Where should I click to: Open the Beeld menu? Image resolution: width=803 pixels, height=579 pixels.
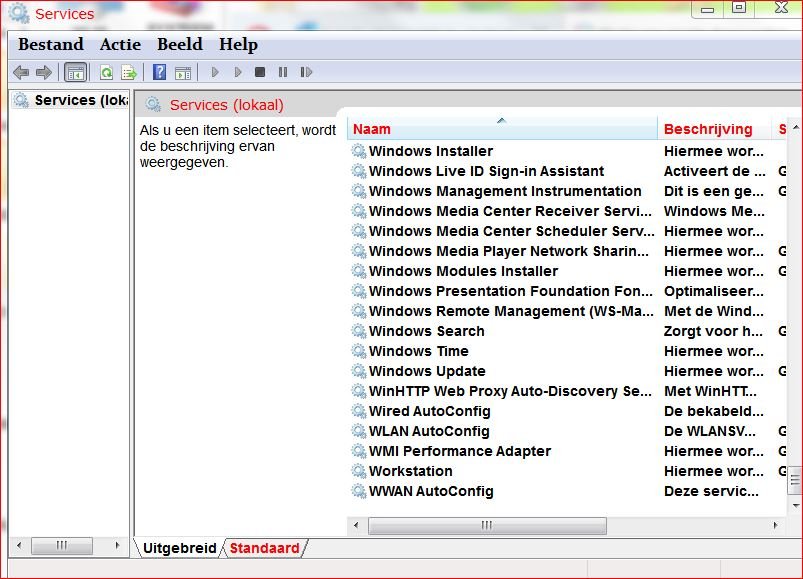[x=180, y=44]
